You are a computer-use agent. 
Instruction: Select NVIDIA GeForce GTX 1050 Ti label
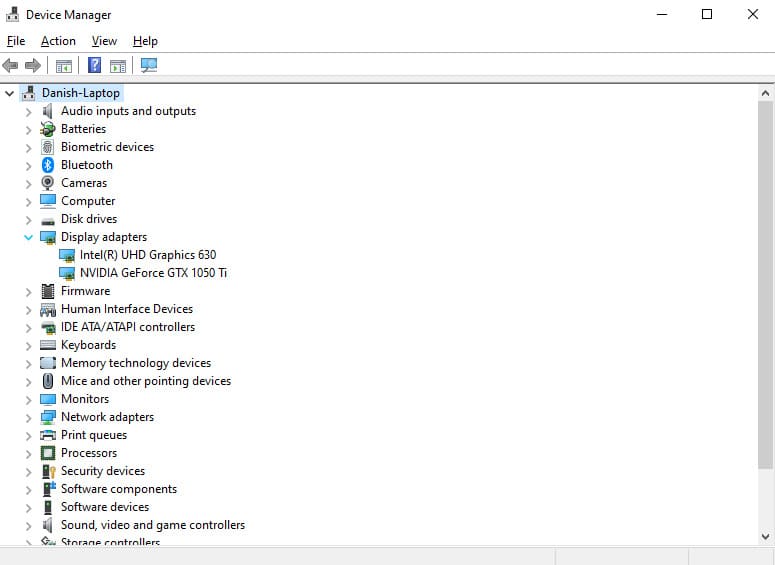pyautogui.click(x=153, y=273)
